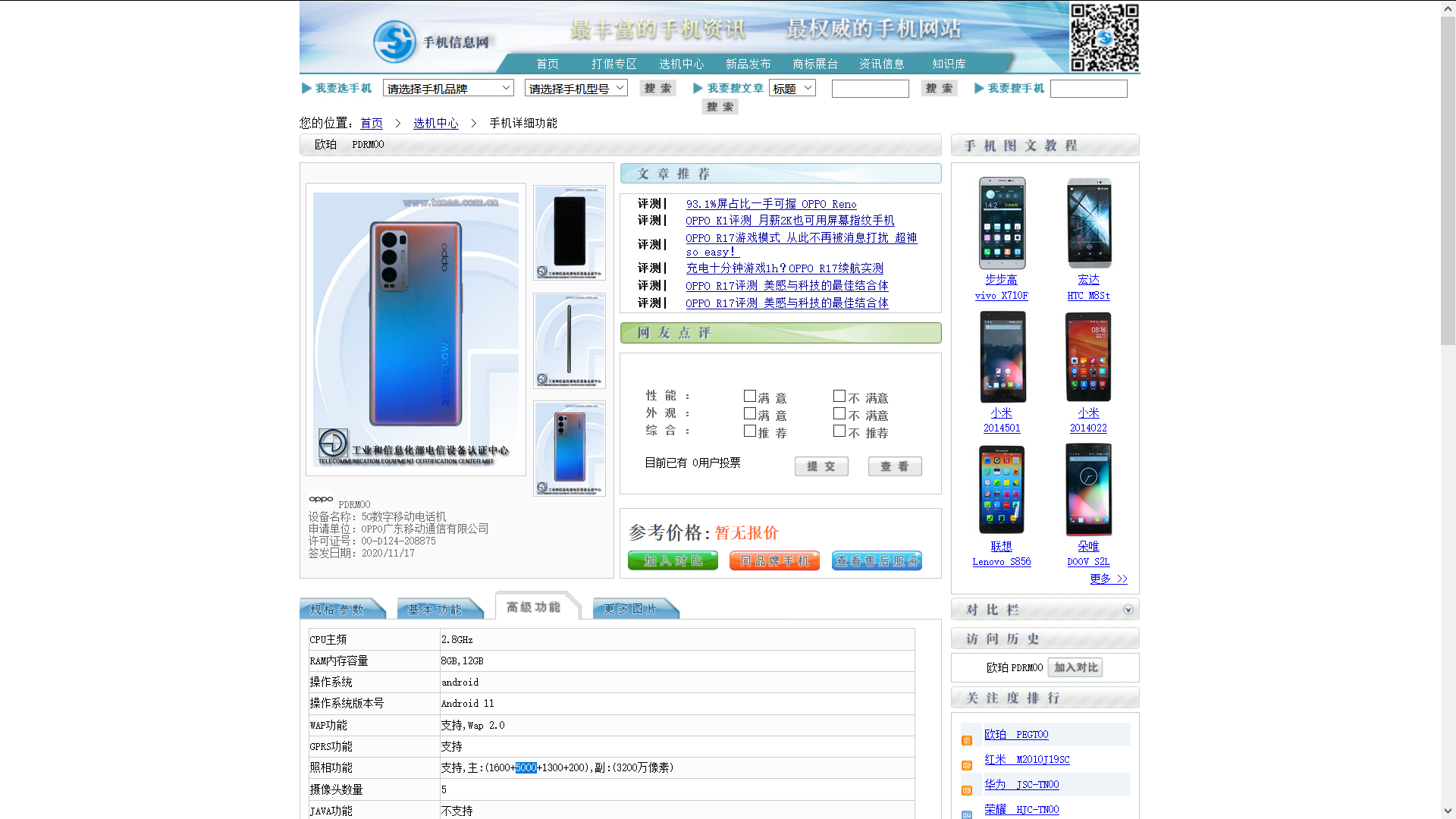Click rank 03 badge icon
Viewport: 1456px width, 819px height.
pos(967,790)
